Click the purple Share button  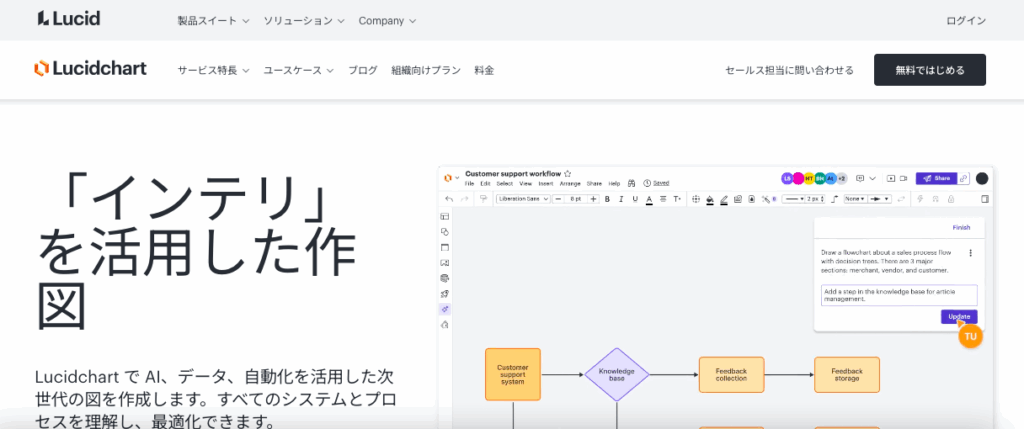point(936,178)
